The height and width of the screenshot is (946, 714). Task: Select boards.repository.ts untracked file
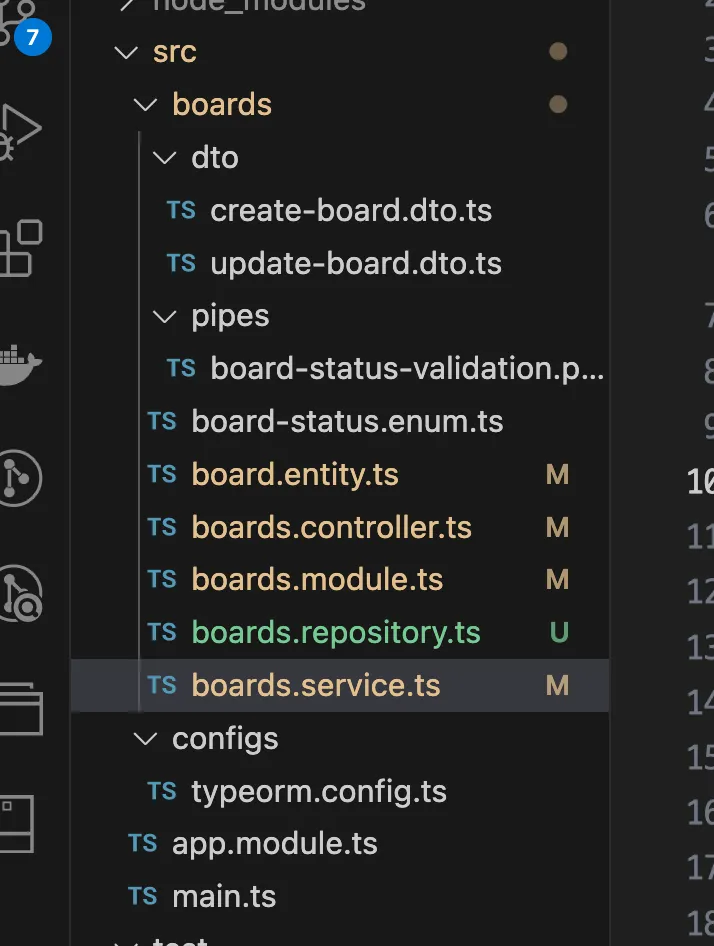[335, 633]
